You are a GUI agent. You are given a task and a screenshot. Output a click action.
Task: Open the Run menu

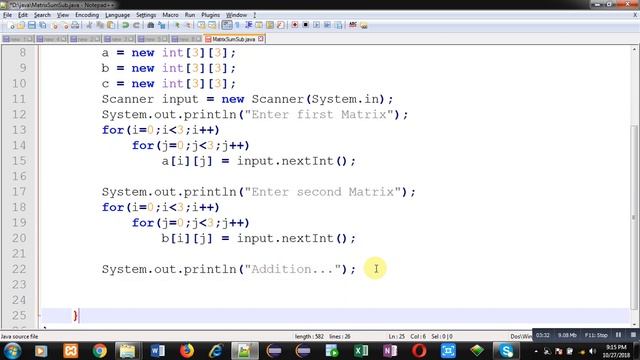190,15
